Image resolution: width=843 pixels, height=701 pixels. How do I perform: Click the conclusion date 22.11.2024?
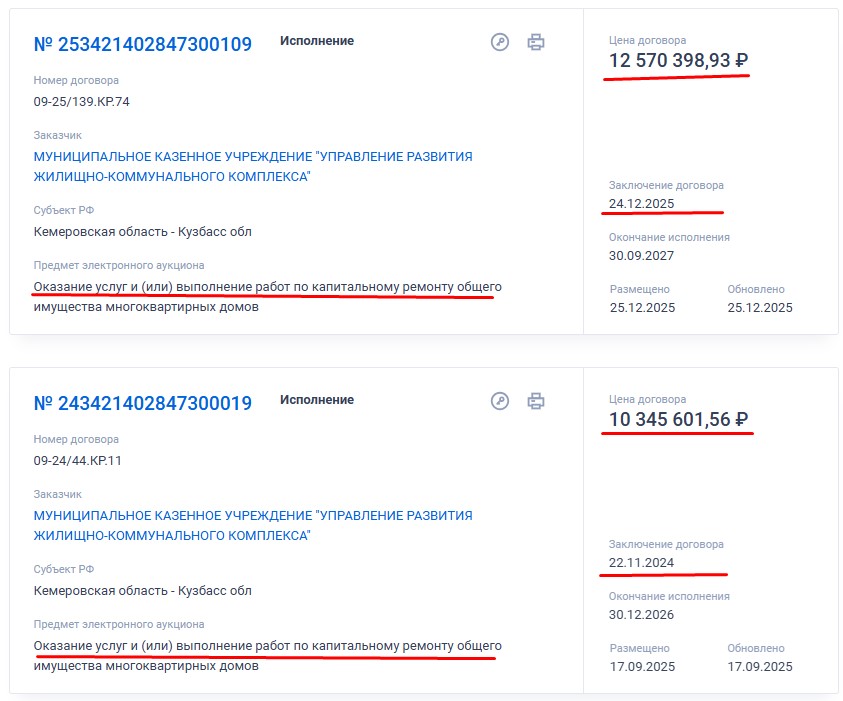641,562
